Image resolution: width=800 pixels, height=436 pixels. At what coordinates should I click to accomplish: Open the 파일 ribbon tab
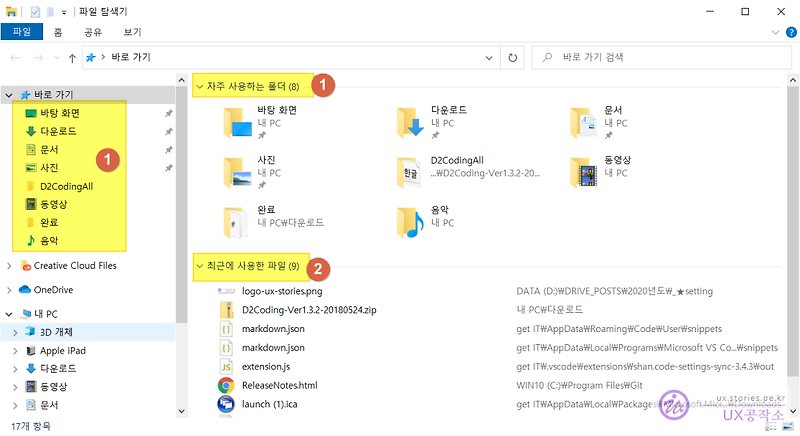[x=22, y=32]
